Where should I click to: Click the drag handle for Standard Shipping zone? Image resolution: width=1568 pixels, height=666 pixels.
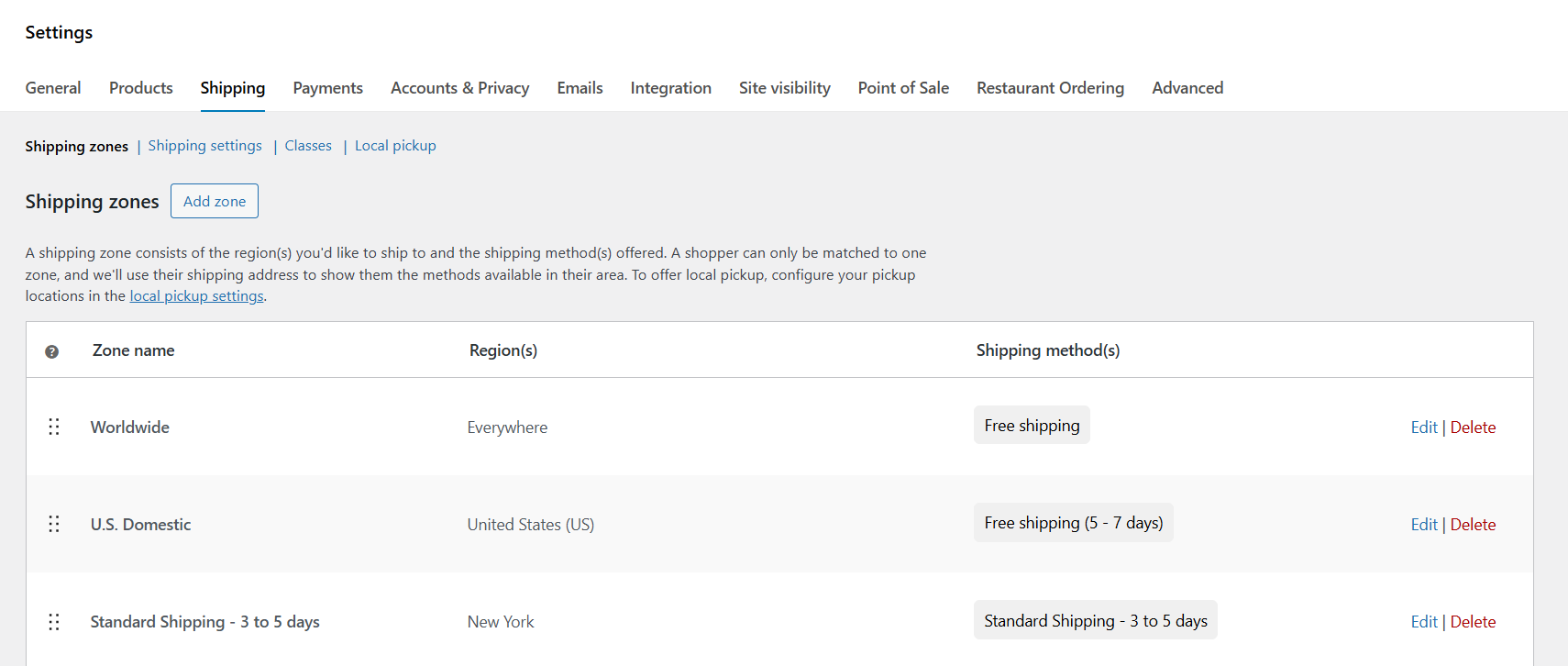tap(53, 621)
